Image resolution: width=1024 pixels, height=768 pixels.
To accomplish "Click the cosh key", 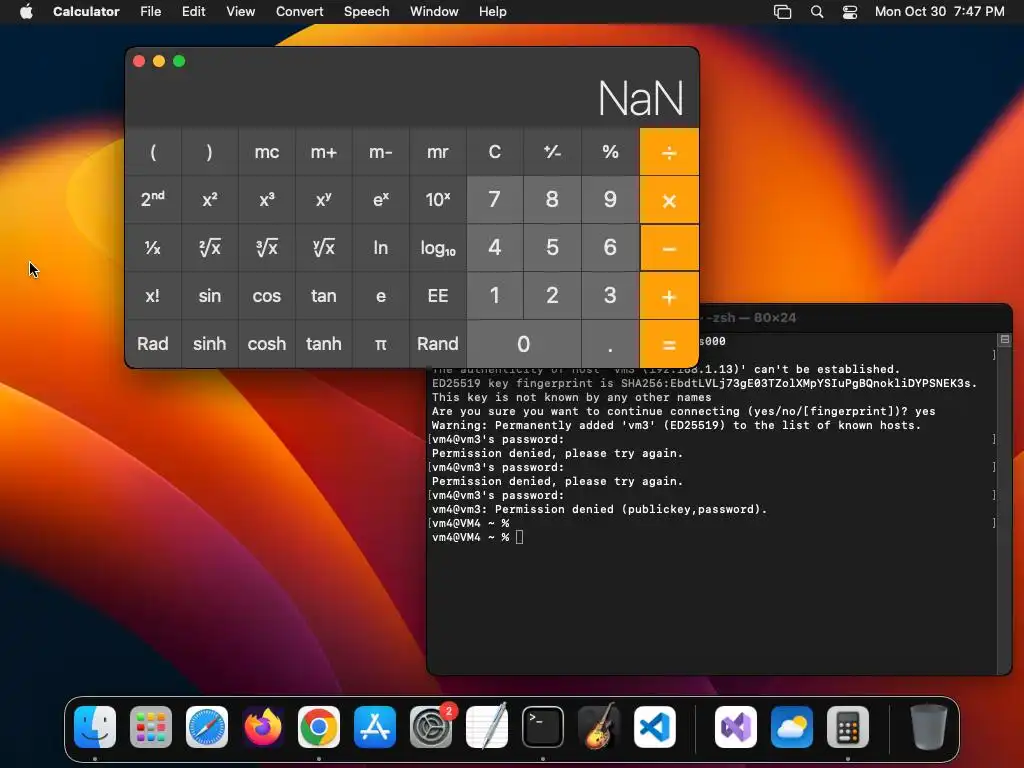I will [266, 344].
